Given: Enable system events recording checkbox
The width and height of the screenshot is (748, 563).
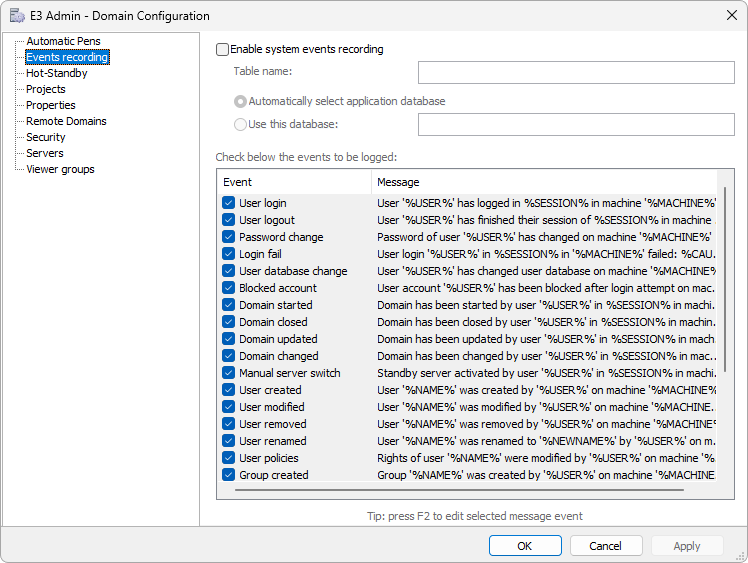Looking at the screenshot, I should point(222,49).
